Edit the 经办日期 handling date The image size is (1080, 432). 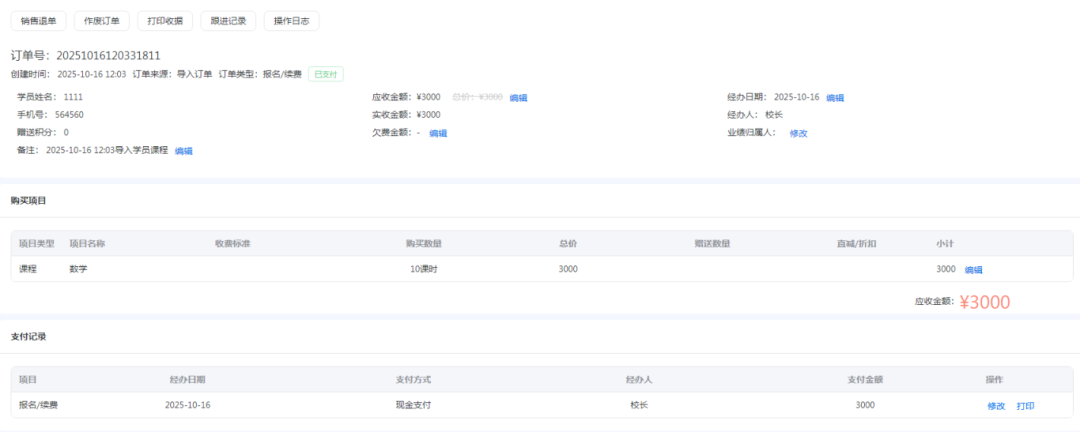[x=835, y=98]
